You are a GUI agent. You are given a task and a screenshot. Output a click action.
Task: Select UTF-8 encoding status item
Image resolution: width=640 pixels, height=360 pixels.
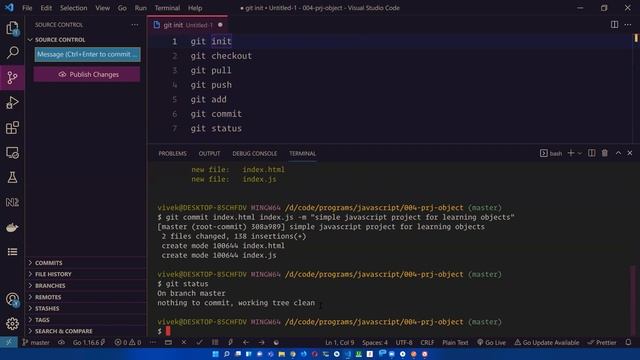click(x=404, y=342)
